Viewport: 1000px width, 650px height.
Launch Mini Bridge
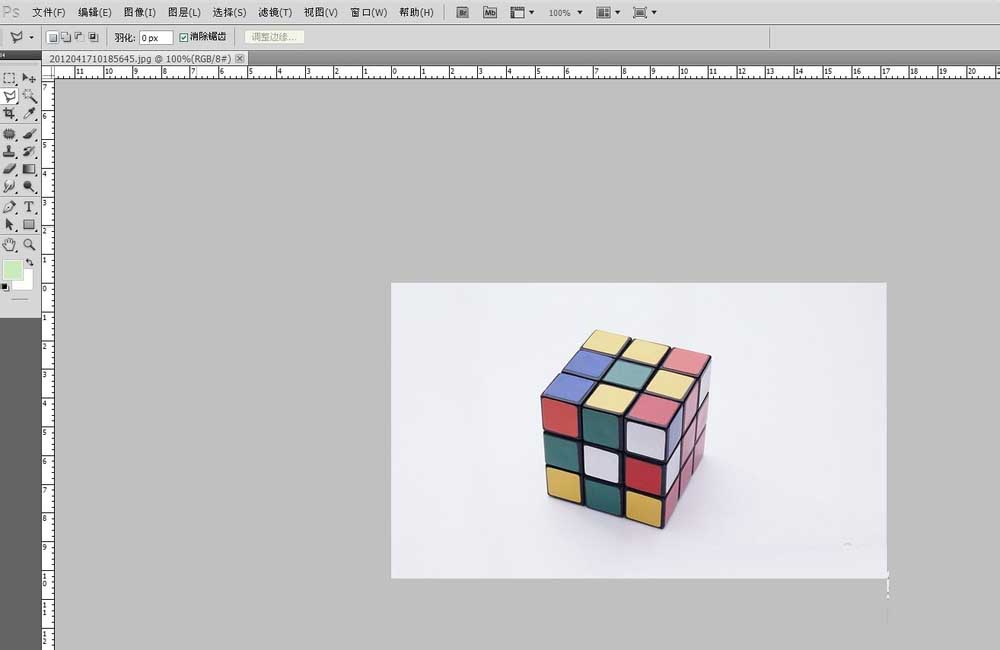(x=489, y=12)
